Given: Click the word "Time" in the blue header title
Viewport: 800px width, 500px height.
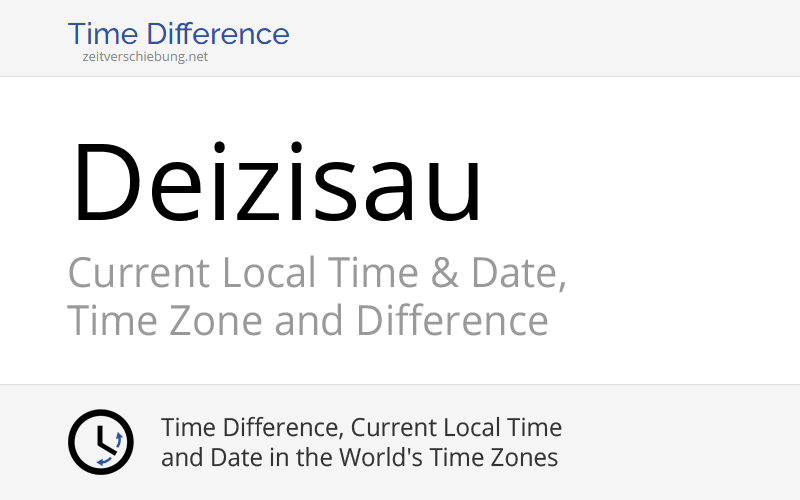Looking at the screenshot, I should tap(102, 34).
